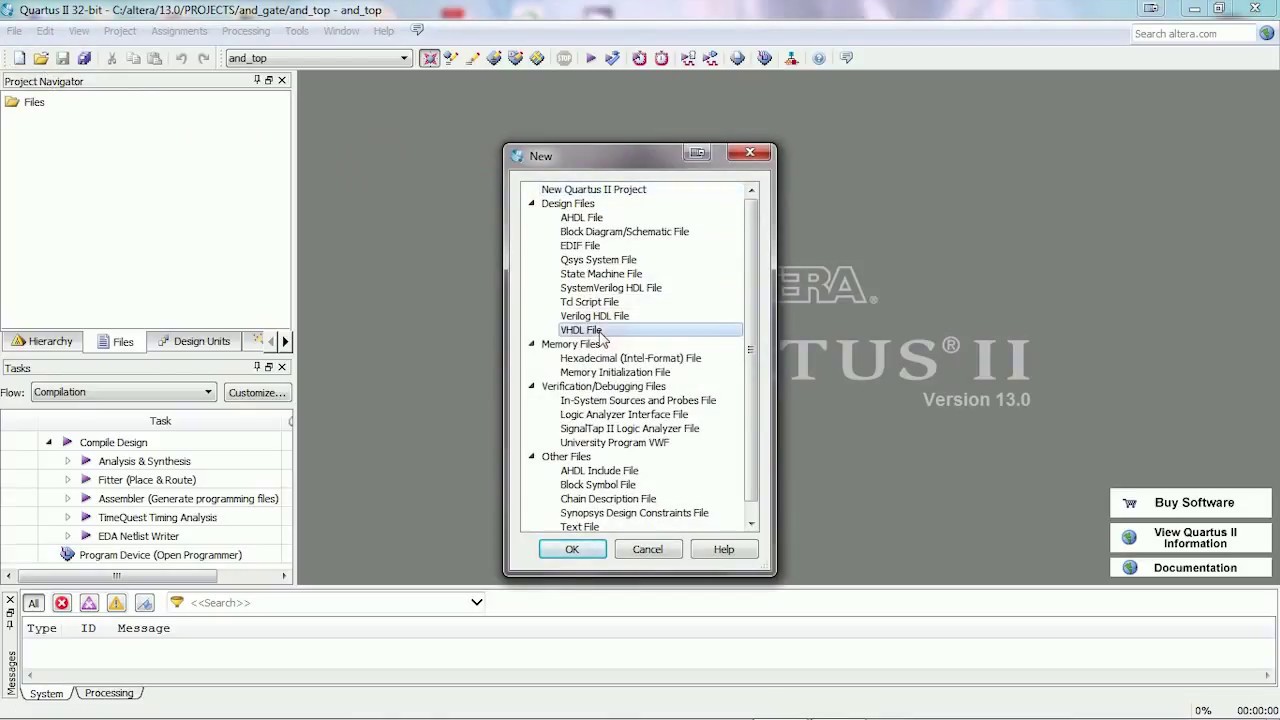Click the New dialog vertical scrollbar
Screen dimensions: 1280x720
coord(751,349)
